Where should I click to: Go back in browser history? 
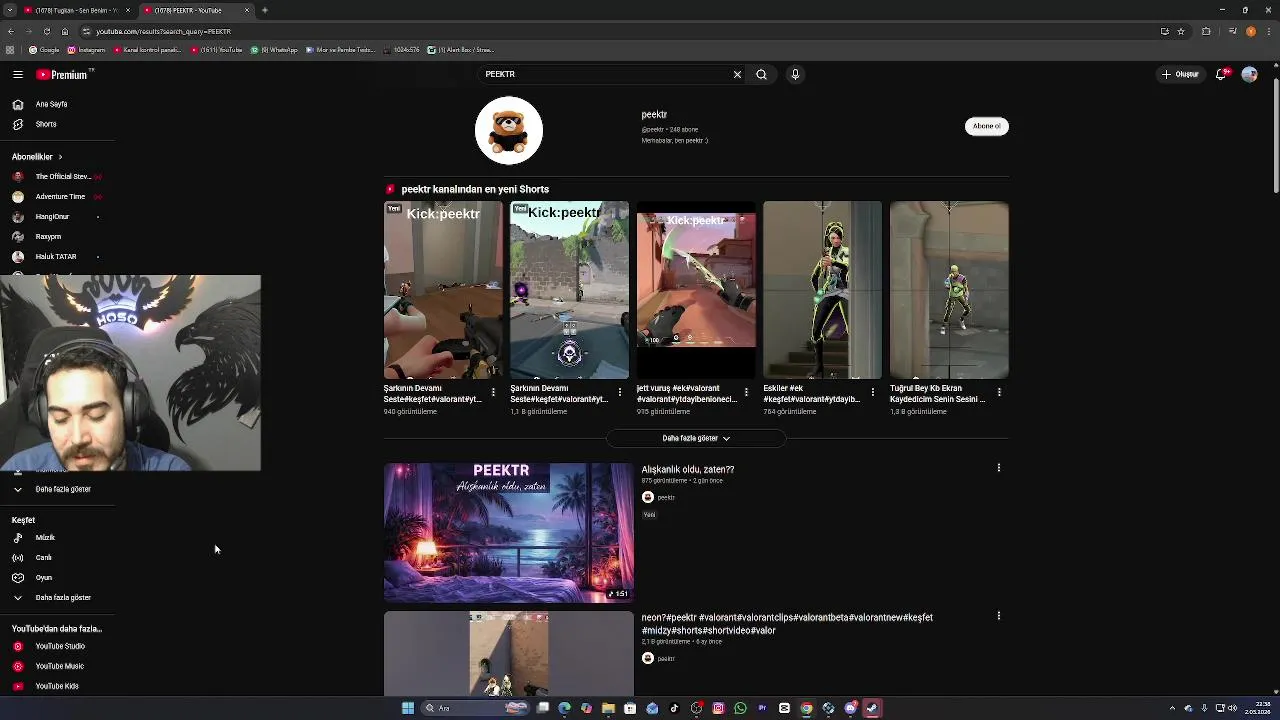pos(10,31)
